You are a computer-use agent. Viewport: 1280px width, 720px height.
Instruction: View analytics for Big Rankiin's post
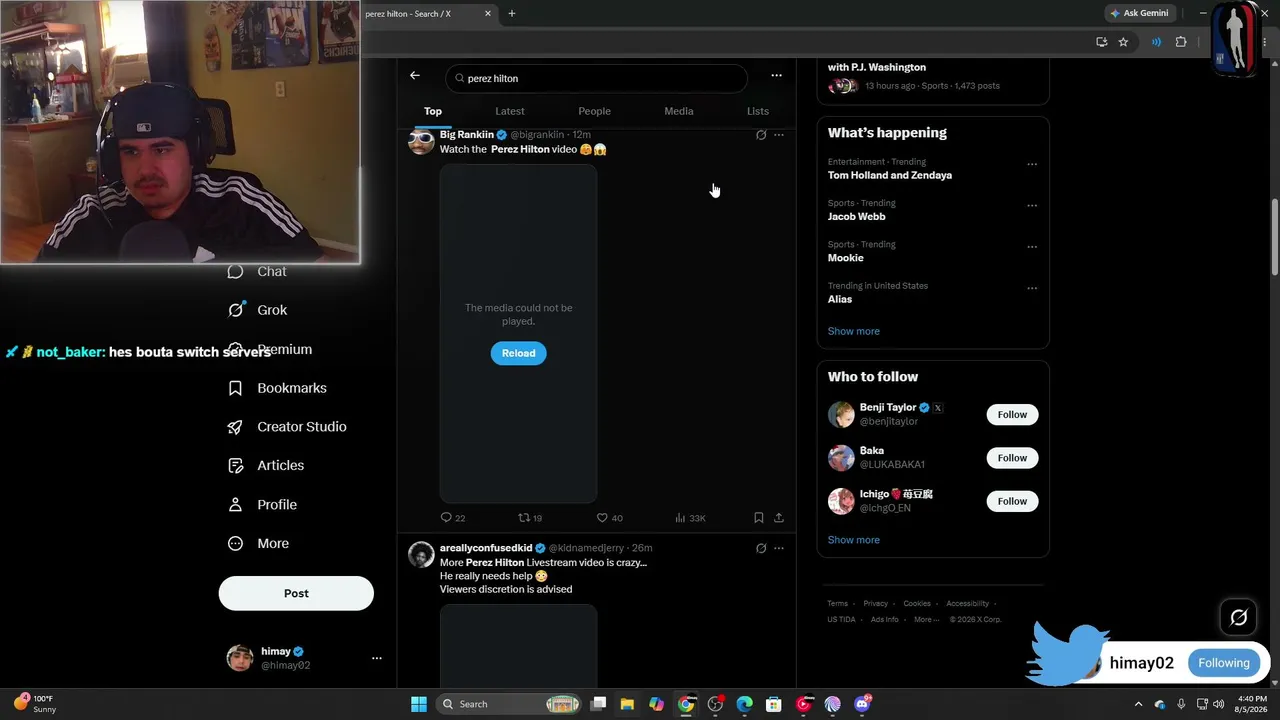(690, 518)
